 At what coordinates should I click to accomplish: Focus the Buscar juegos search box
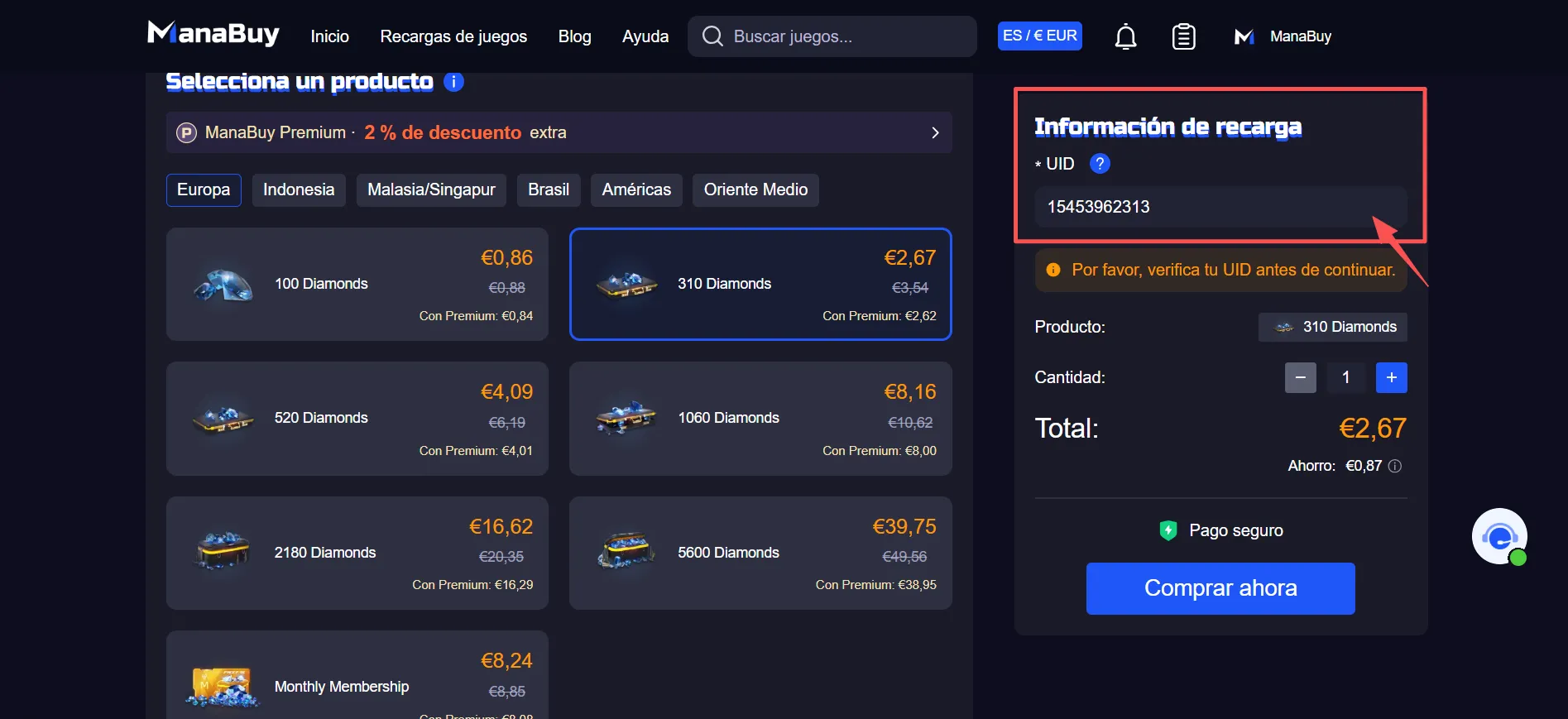click(832, 36)
